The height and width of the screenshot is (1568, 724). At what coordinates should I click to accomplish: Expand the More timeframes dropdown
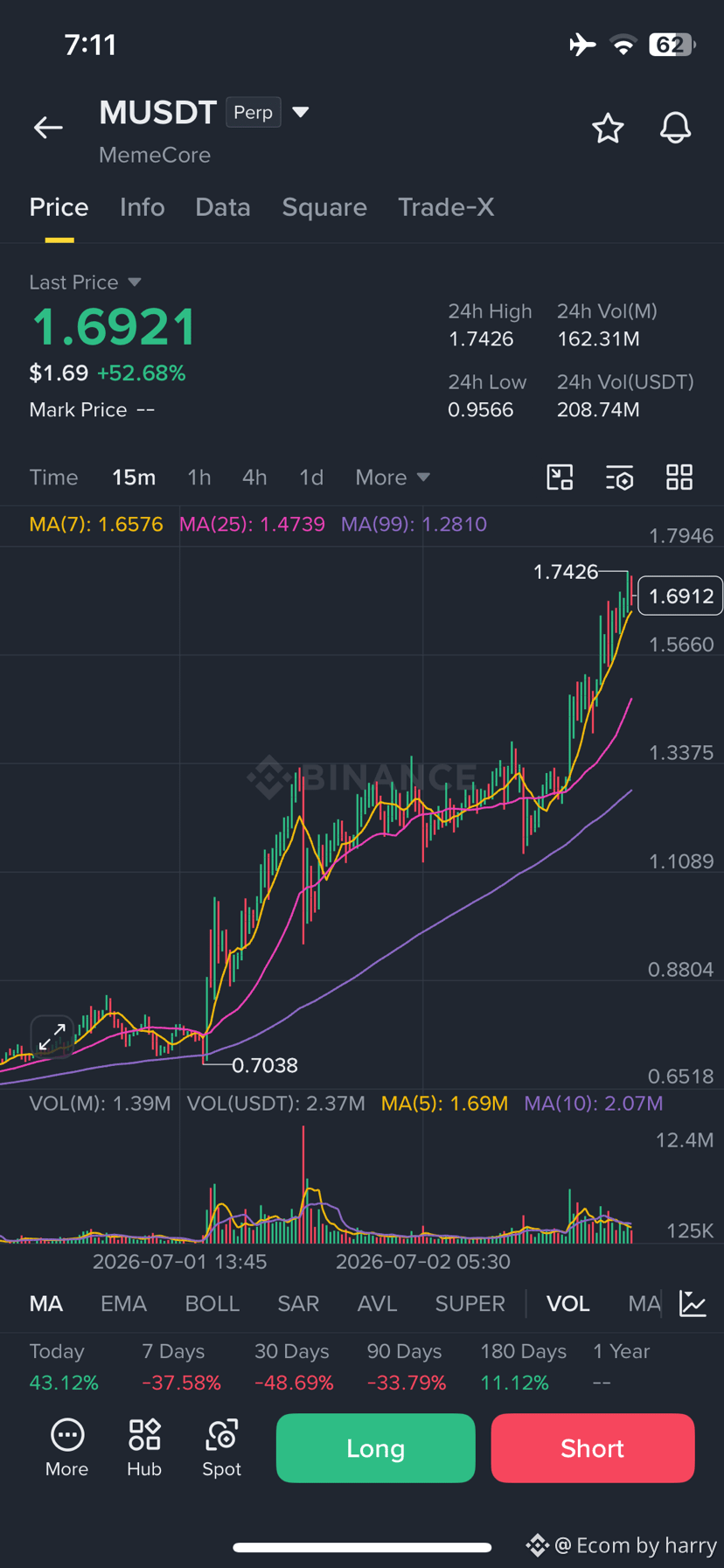(x=393, y=477)
